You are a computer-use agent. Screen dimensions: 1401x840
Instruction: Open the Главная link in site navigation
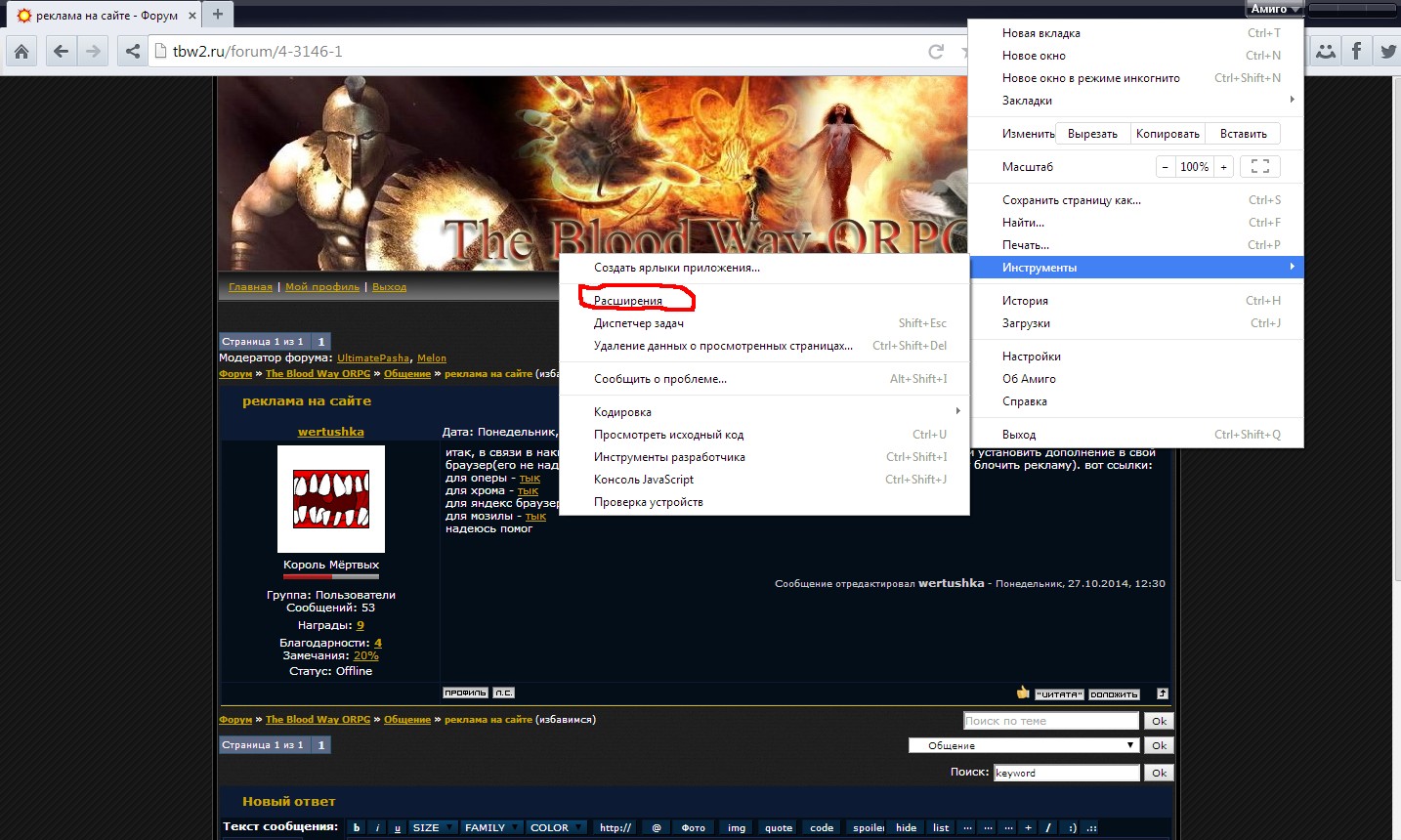click(250, 287)
